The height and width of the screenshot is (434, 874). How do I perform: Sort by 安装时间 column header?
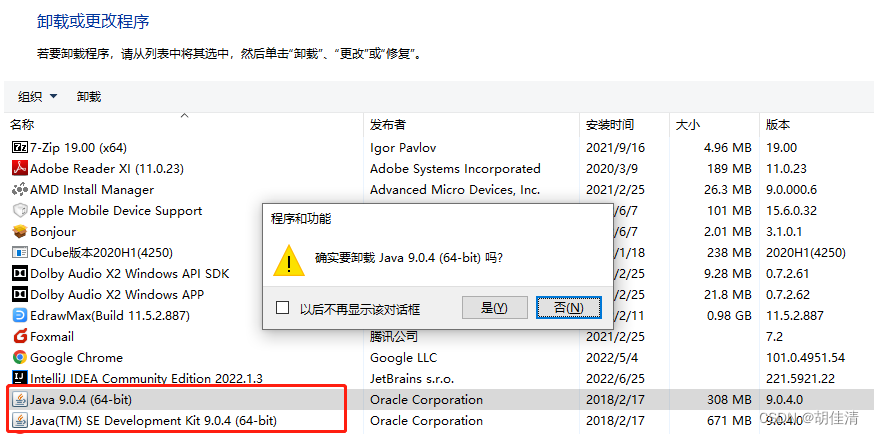(610, 125)
